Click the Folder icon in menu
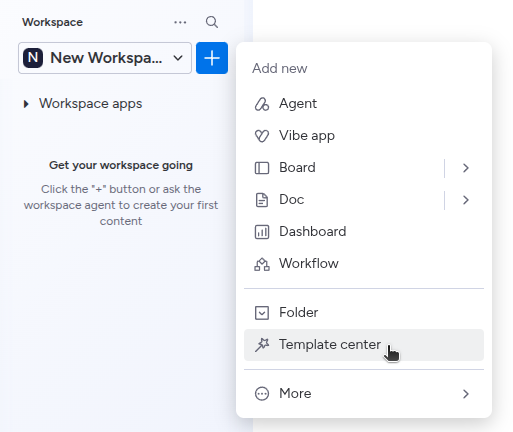The width and height of the screenshot is (513, 432). pyautogui.click(x=262, y=313)
